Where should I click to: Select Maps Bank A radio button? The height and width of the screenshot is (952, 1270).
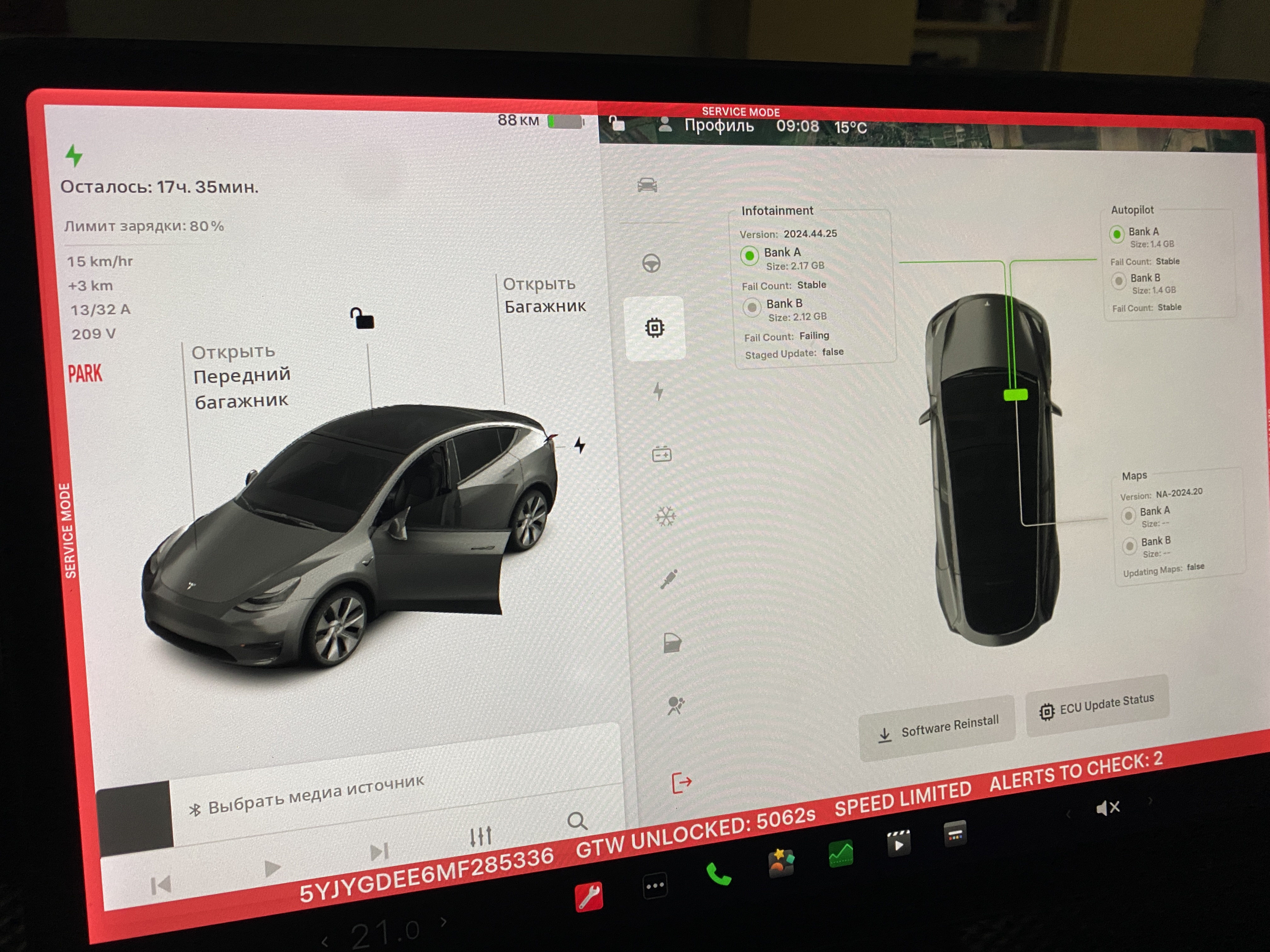click(x=1128, y=515)
